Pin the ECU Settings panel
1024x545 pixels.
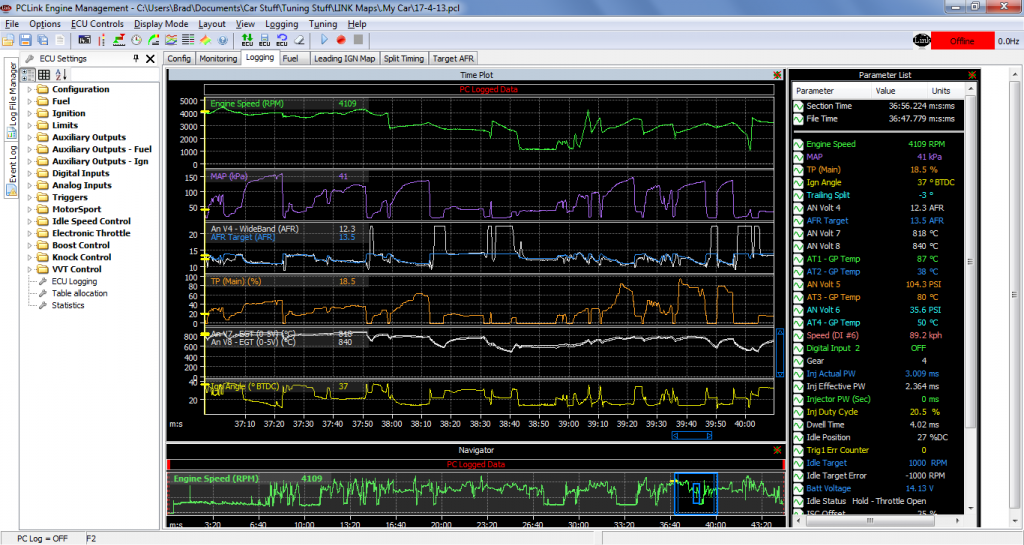pyautogui.click(x=136, y=59)
